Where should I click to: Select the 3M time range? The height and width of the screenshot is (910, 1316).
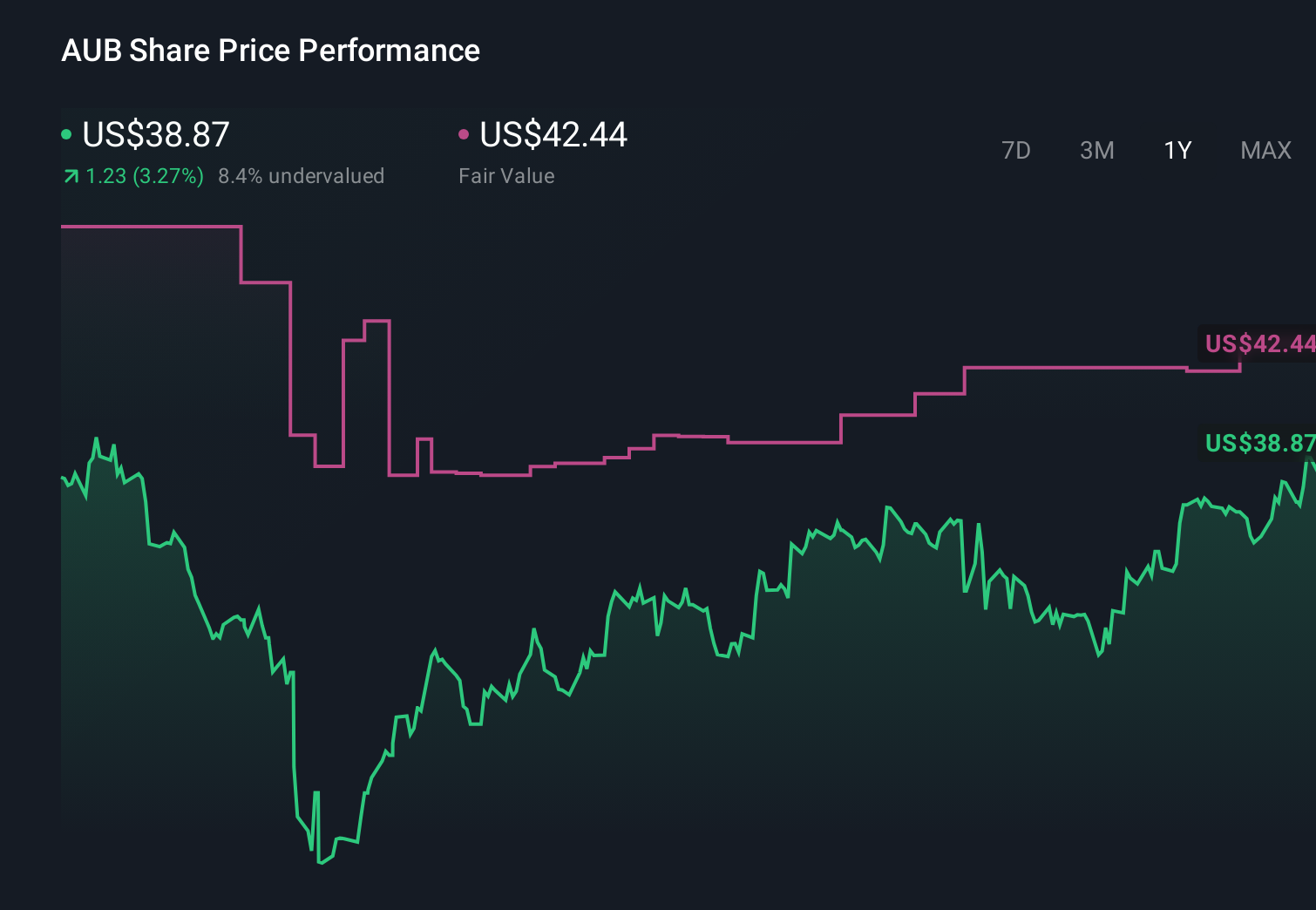point(1096,151)
